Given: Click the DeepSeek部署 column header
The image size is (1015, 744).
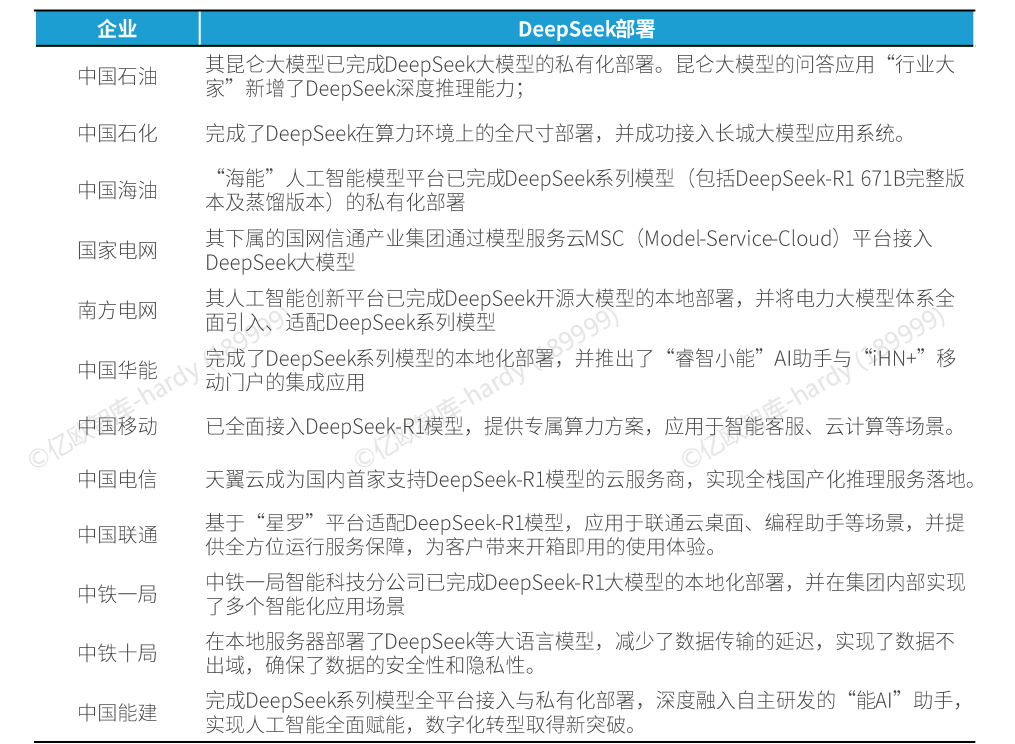Looking at the screenshot, I should pos(586,29).
